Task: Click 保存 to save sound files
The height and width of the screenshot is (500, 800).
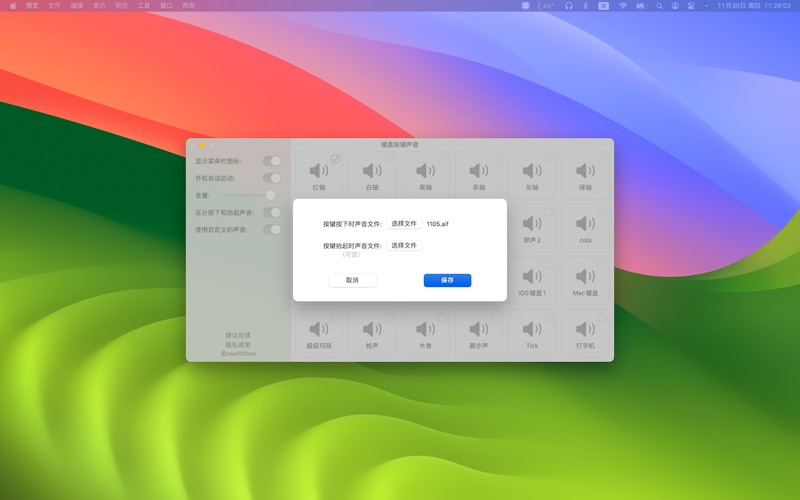Action: pyautogui.click(x=447, y=281)
